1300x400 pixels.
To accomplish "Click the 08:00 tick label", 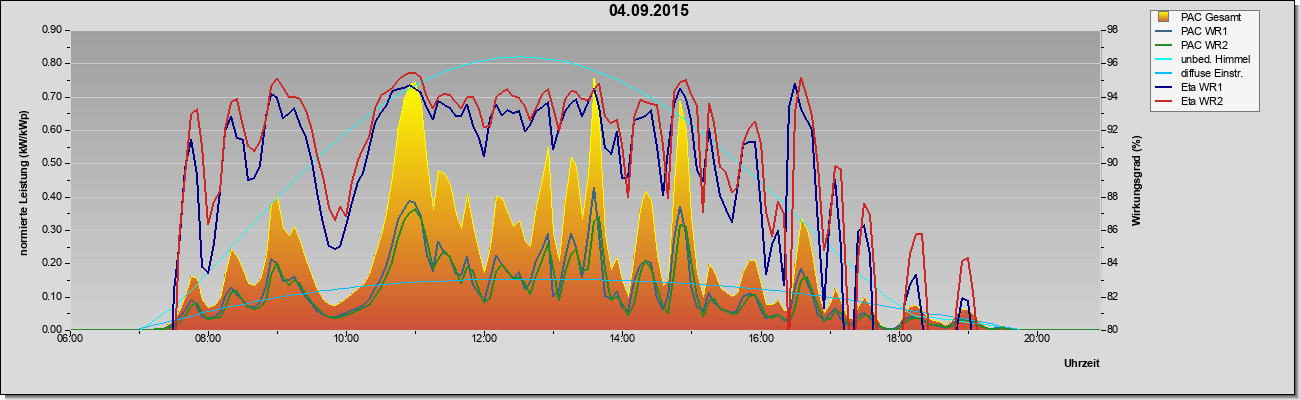I will [208, 340].
